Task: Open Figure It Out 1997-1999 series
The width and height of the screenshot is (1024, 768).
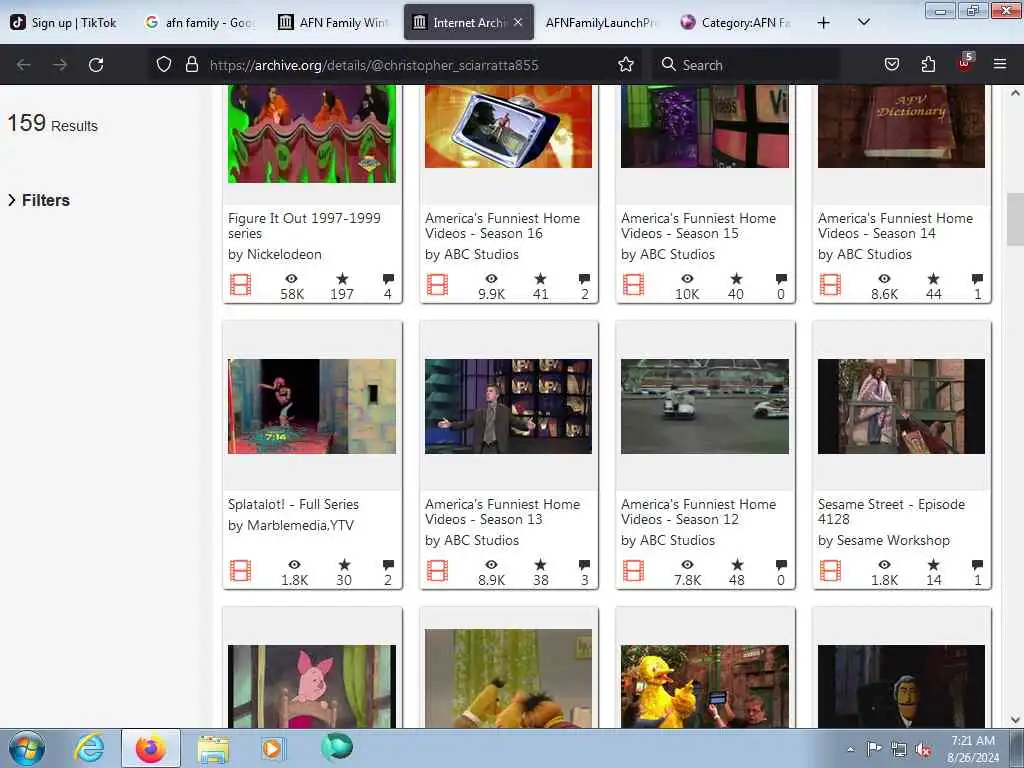Action: 304,225
